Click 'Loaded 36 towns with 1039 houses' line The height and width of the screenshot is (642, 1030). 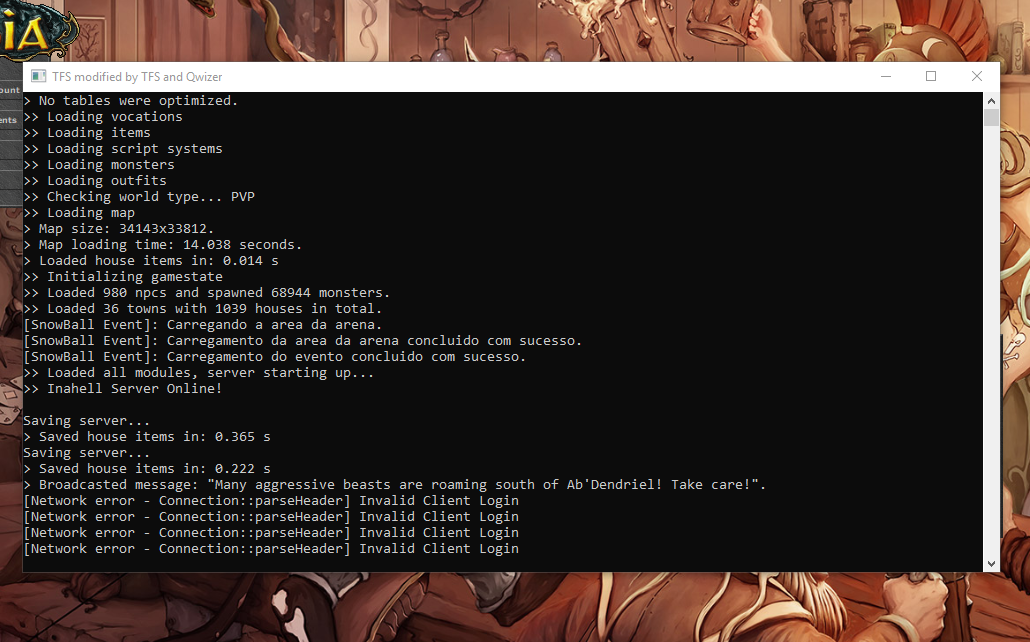pyautogui.click(x=203, y=308)
